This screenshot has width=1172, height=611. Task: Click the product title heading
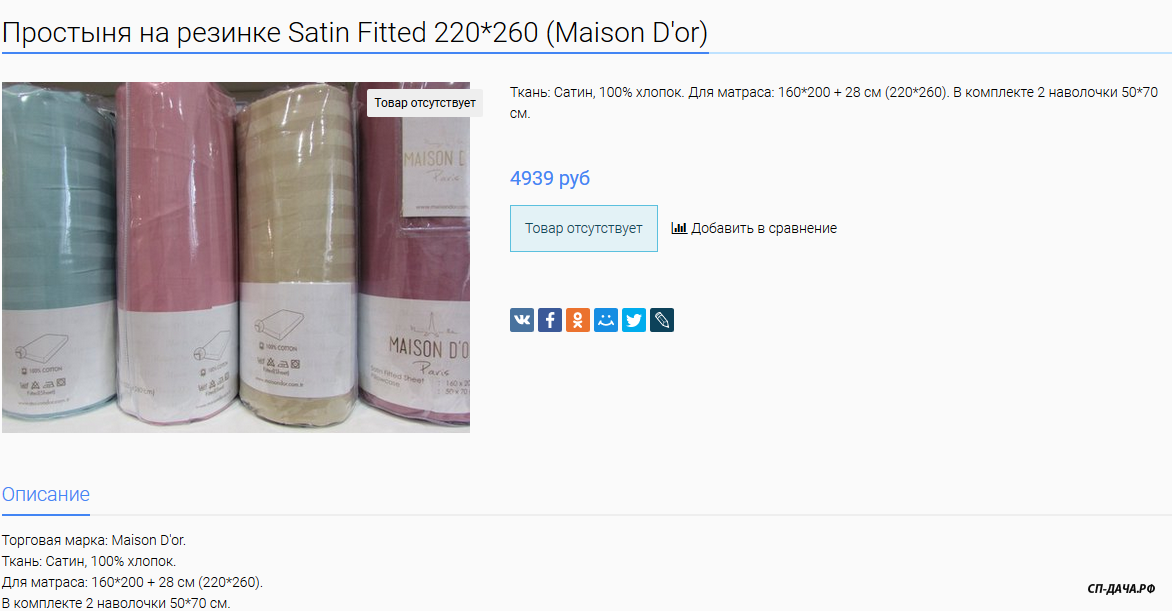(355, 33)
